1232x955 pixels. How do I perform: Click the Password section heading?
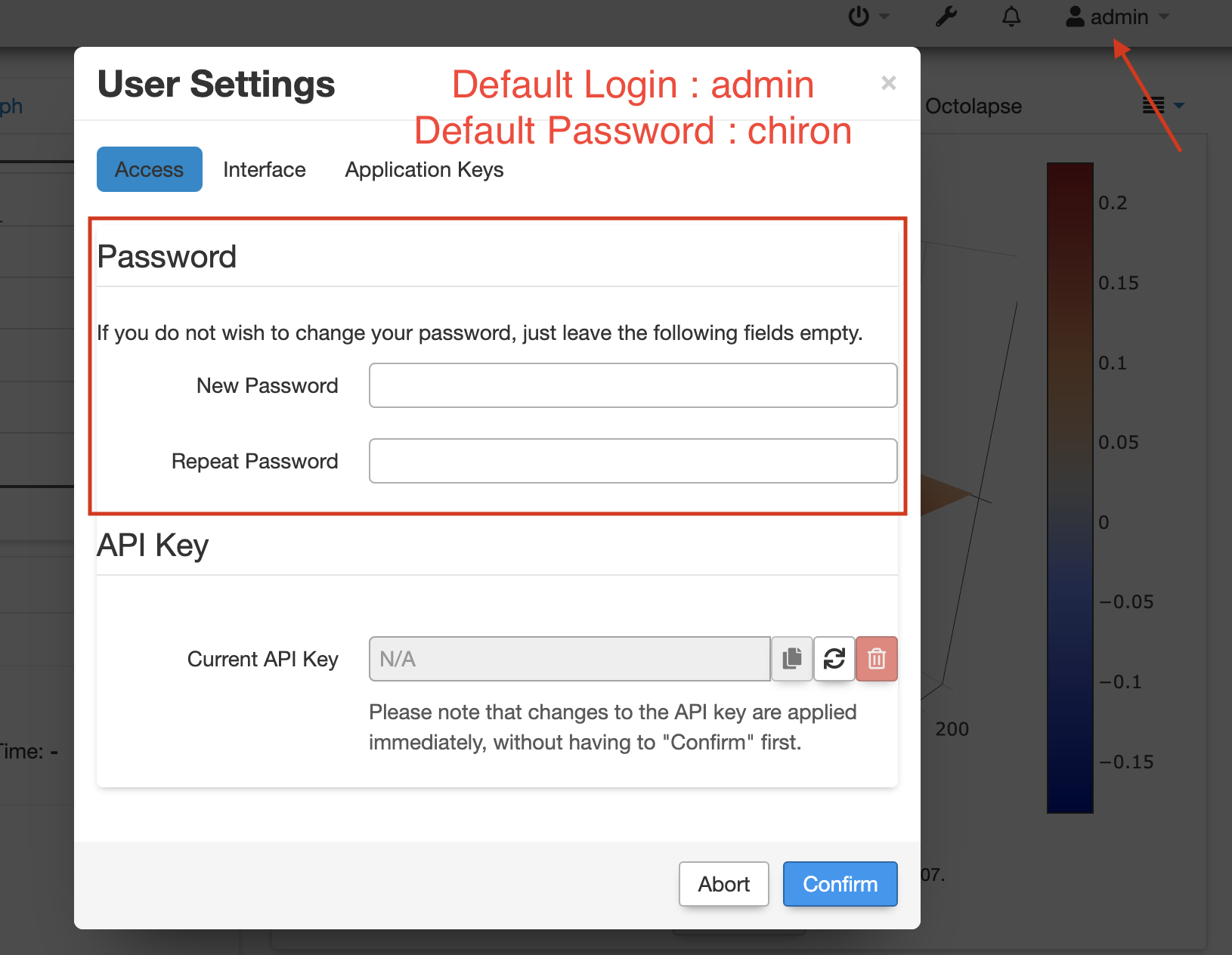click(x=167, y=257)
